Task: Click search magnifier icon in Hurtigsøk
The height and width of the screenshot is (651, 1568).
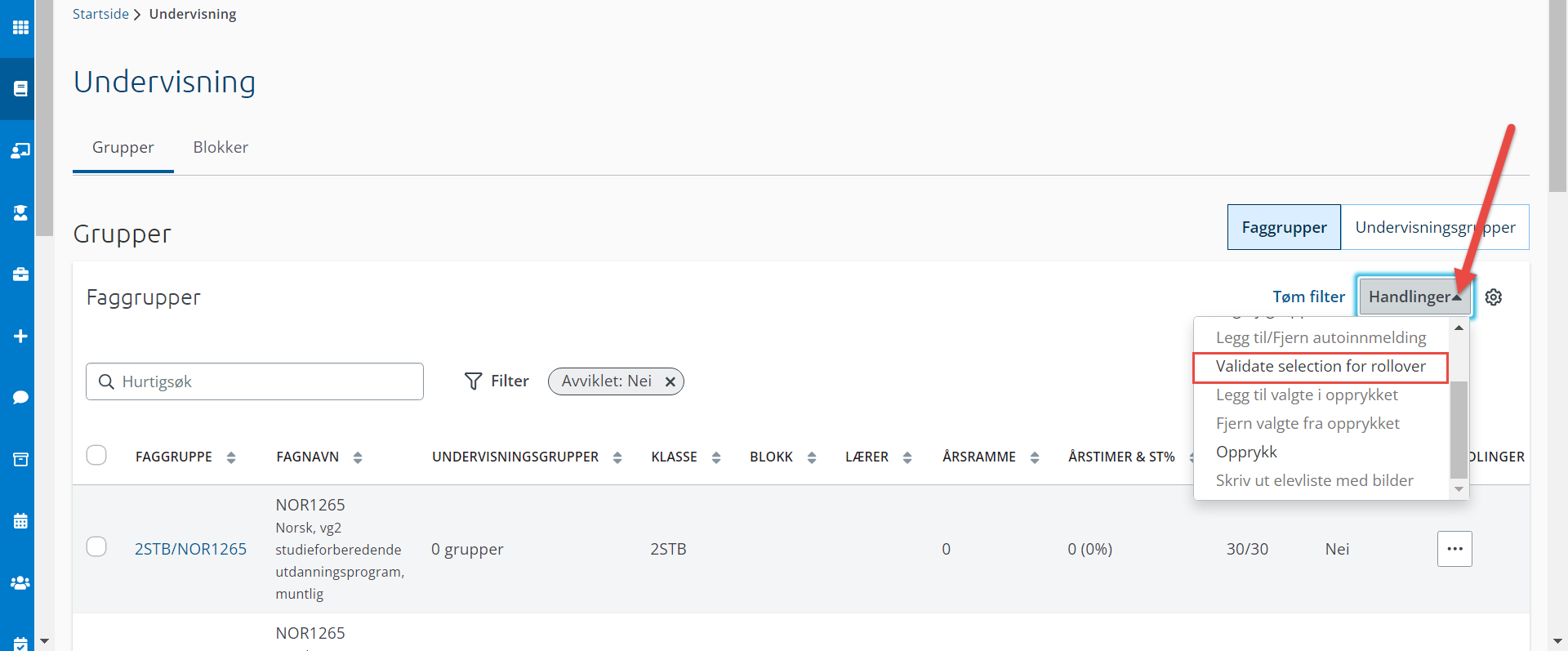Action: point(106,381)
